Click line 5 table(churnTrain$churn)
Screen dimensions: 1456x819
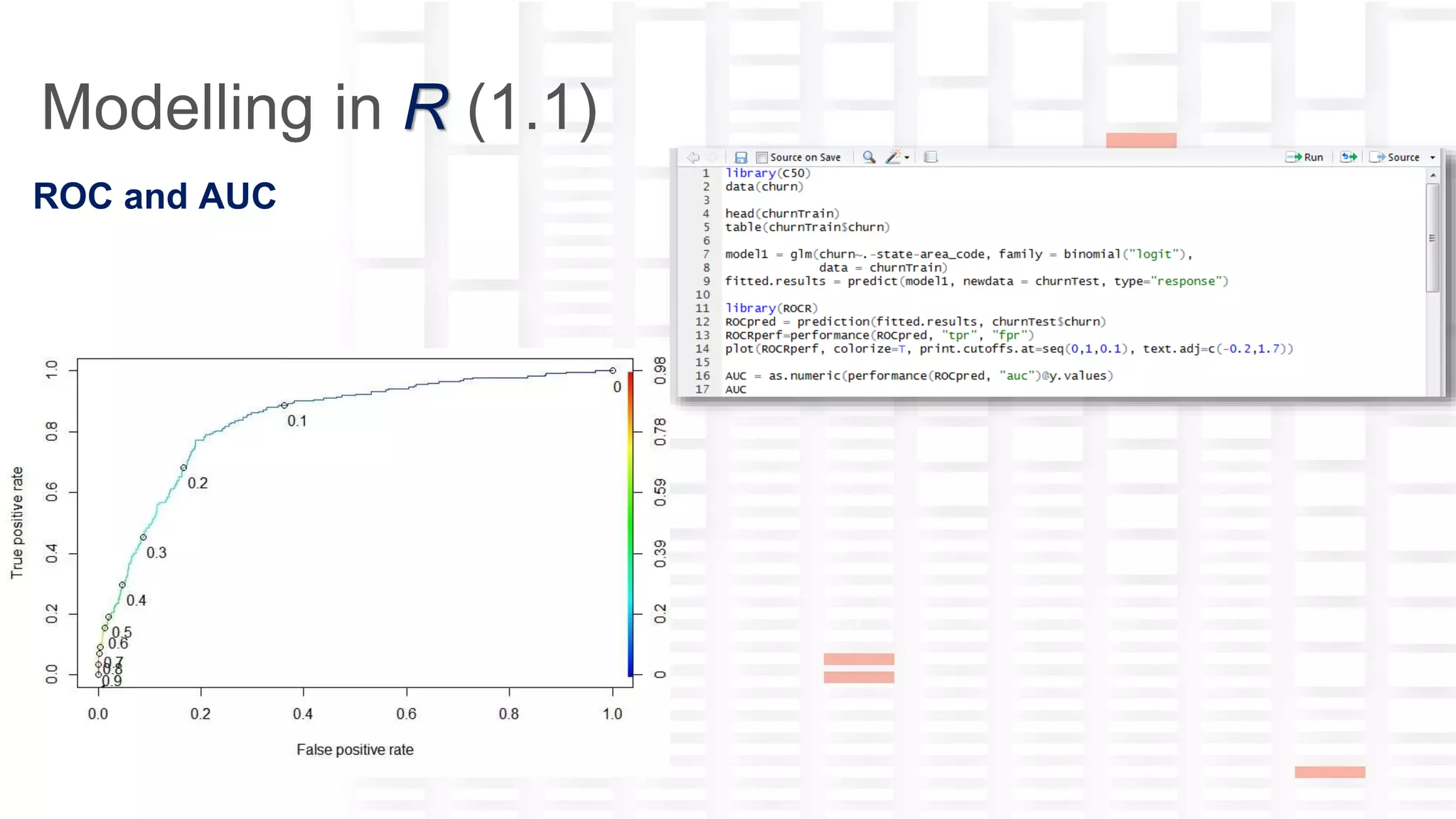(x=808, y=227)
